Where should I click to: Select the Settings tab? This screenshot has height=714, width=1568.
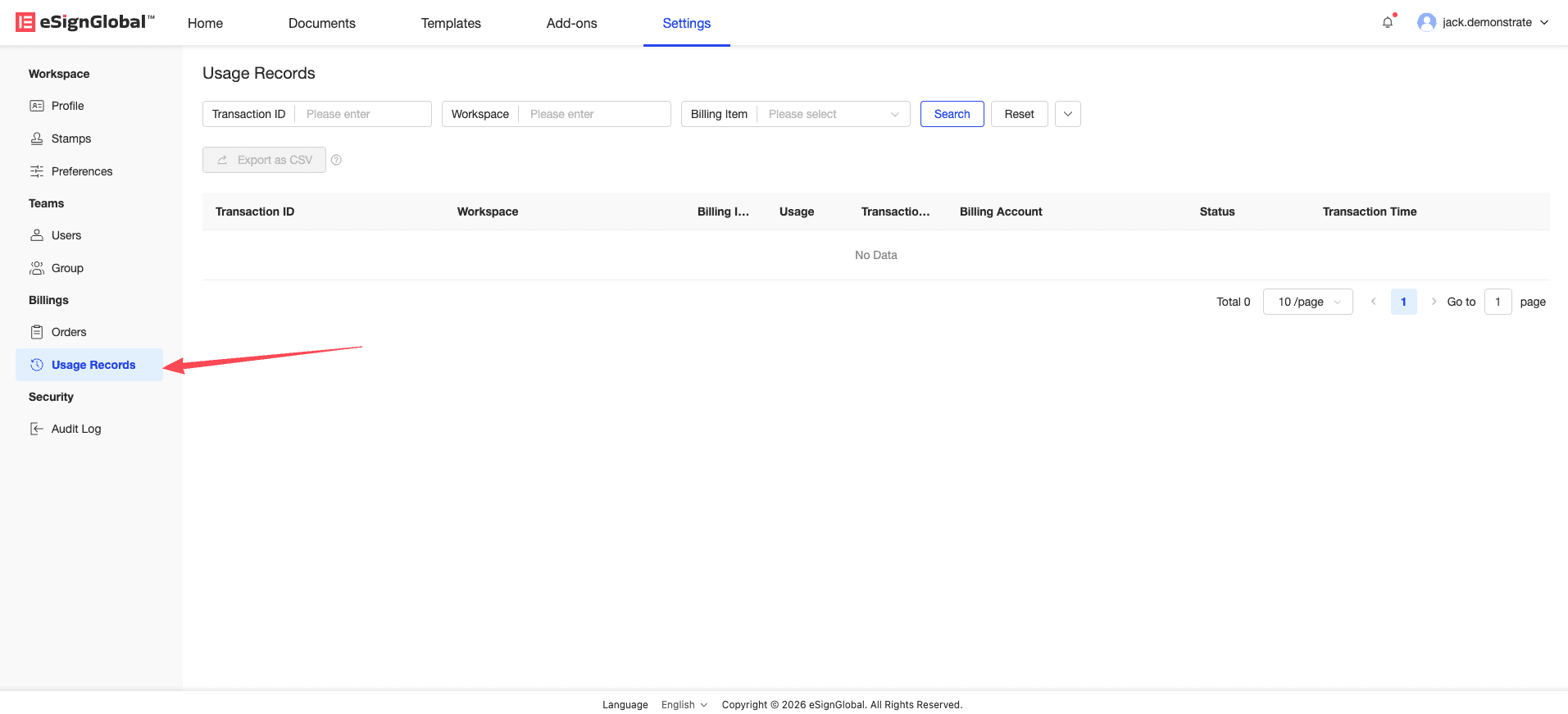pos(687,23)
